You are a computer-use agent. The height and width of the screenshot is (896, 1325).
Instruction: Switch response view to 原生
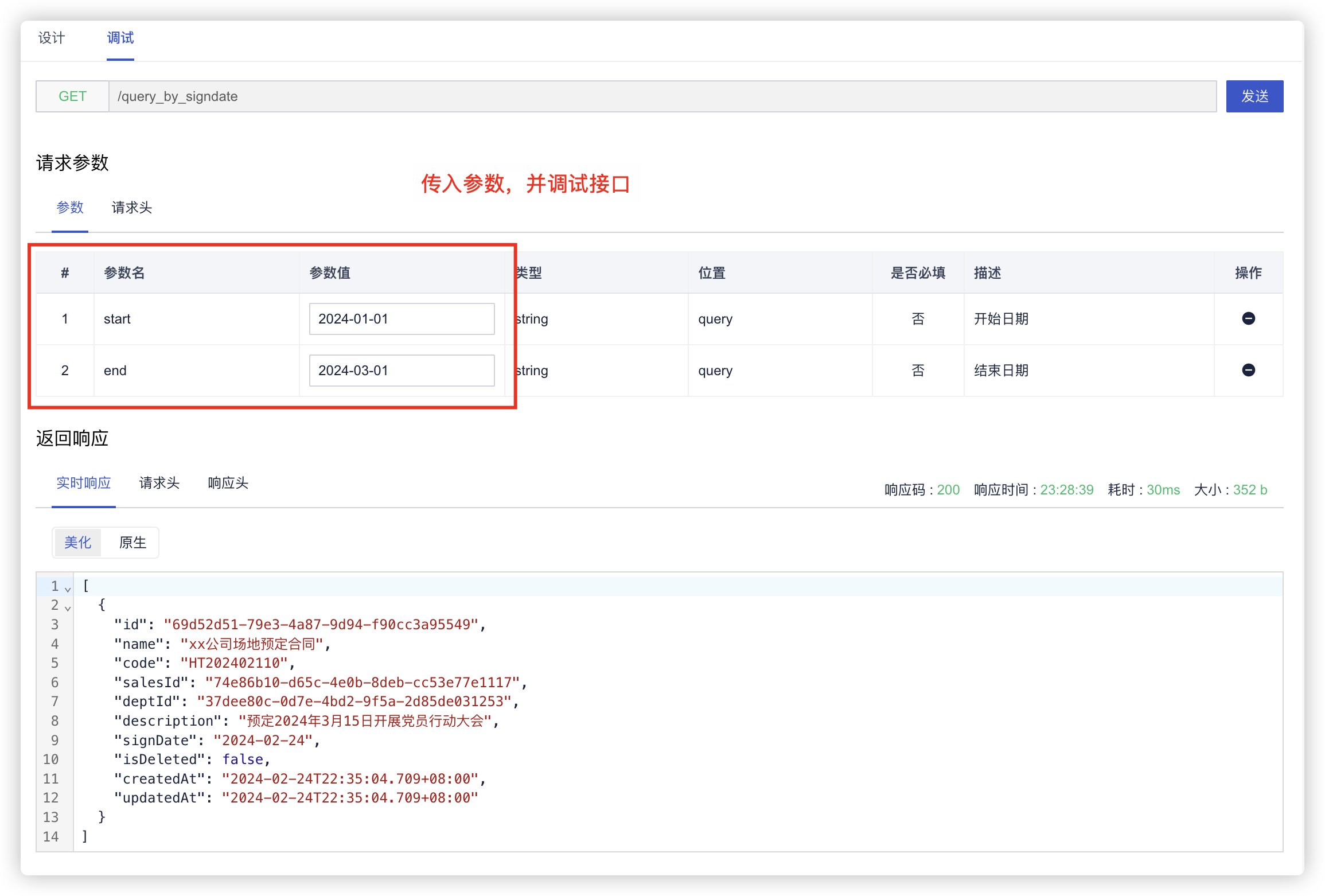pos(132,543)
